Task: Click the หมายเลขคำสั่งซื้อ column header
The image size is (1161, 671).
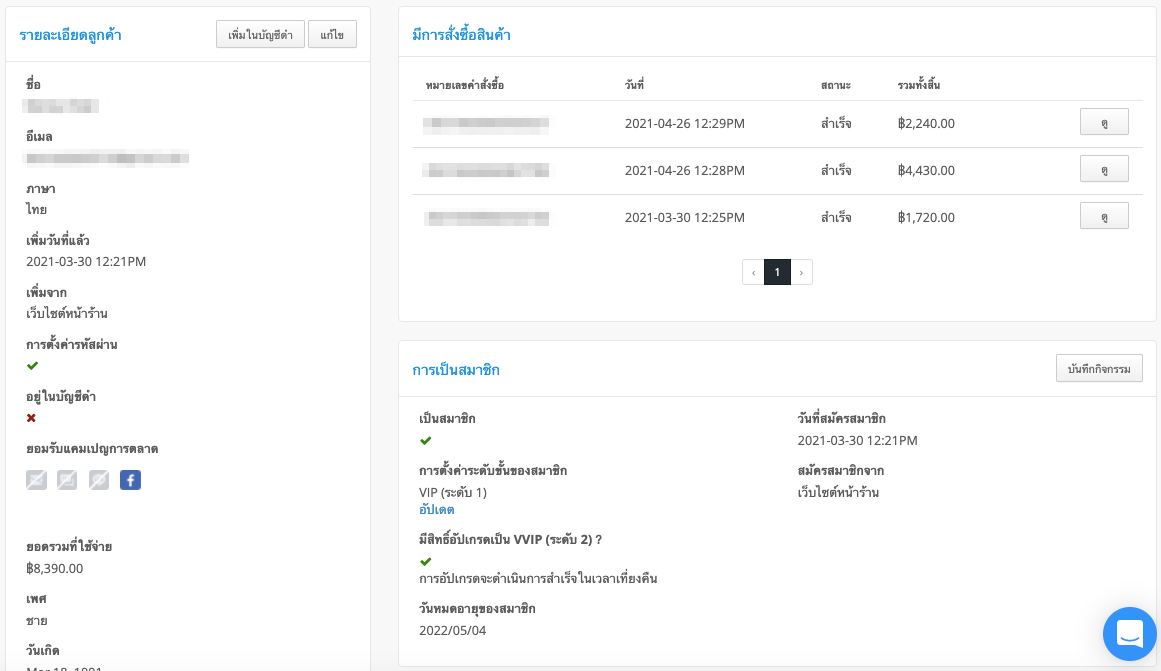Action: click(465, 85)
